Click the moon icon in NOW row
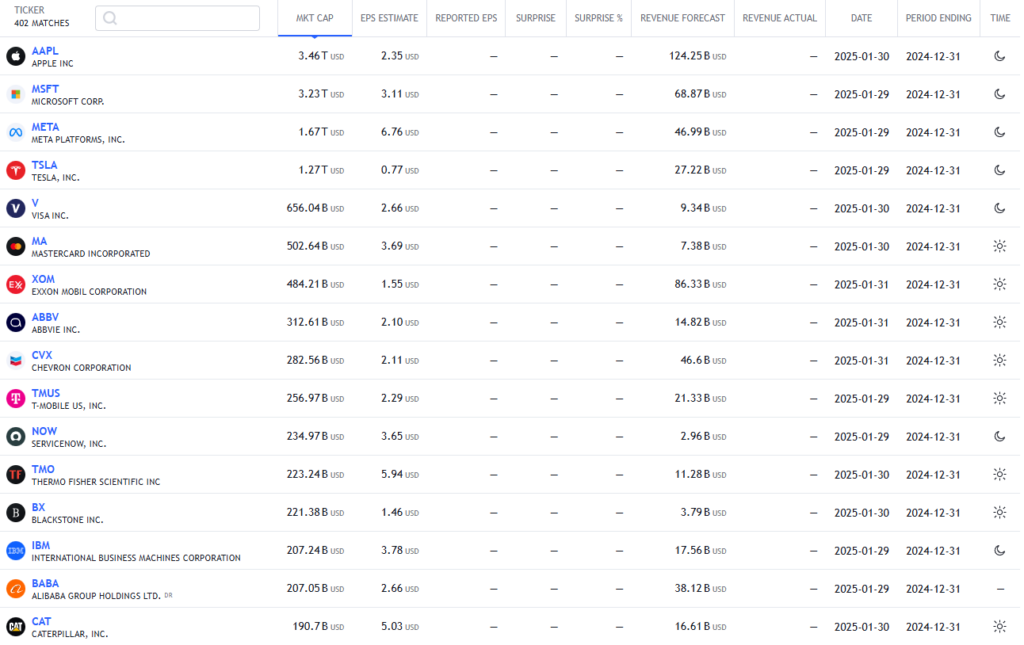This screenshot has width=1024, height=645. coord(999,436)
